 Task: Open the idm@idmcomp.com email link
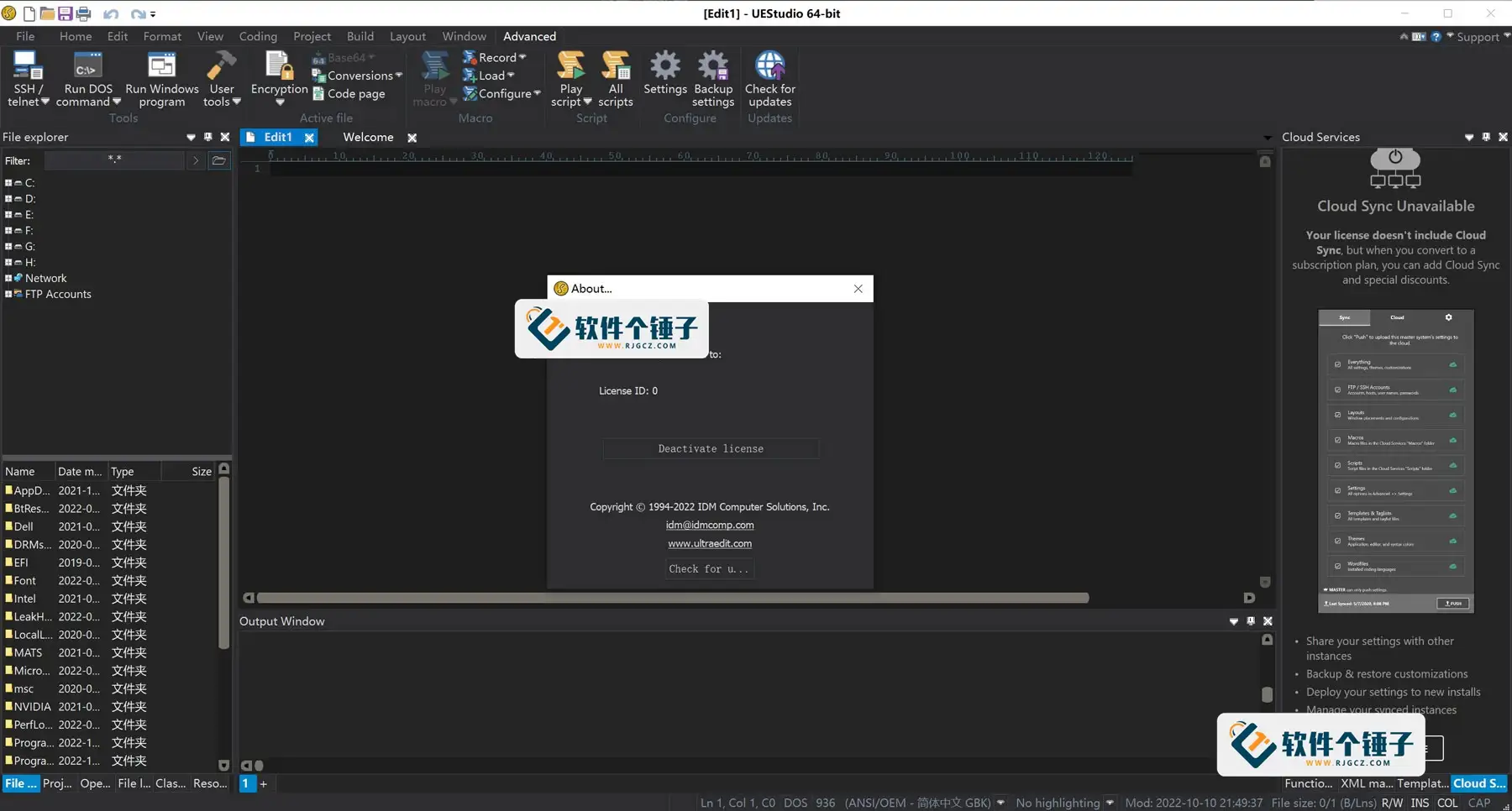click(x=710, y=525)
